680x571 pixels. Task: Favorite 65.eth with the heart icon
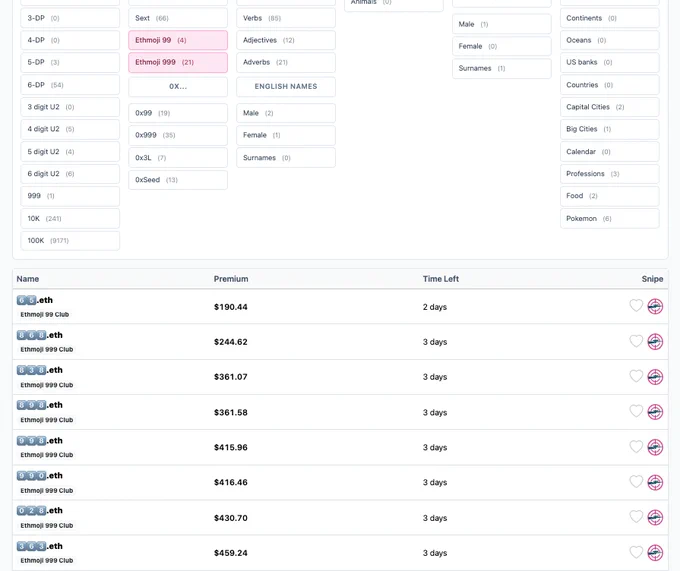pyautogui.click(x=636, y=306)
